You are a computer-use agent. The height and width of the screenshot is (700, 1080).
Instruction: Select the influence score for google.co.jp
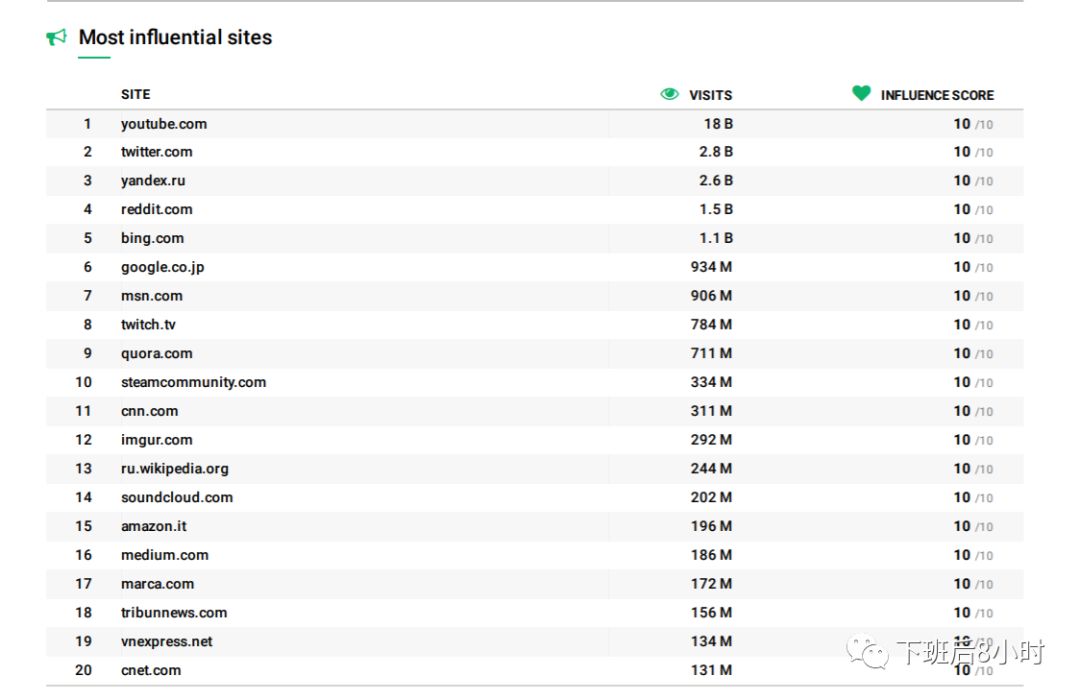[x=973, y=267]
